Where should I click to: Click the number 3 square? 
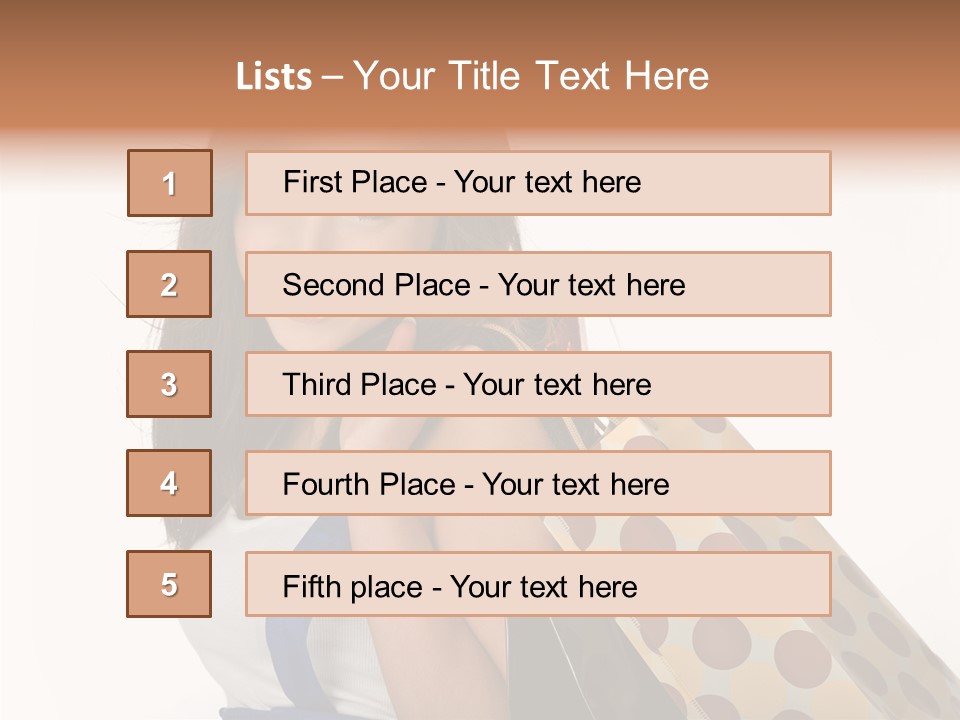tap(169, 384)
